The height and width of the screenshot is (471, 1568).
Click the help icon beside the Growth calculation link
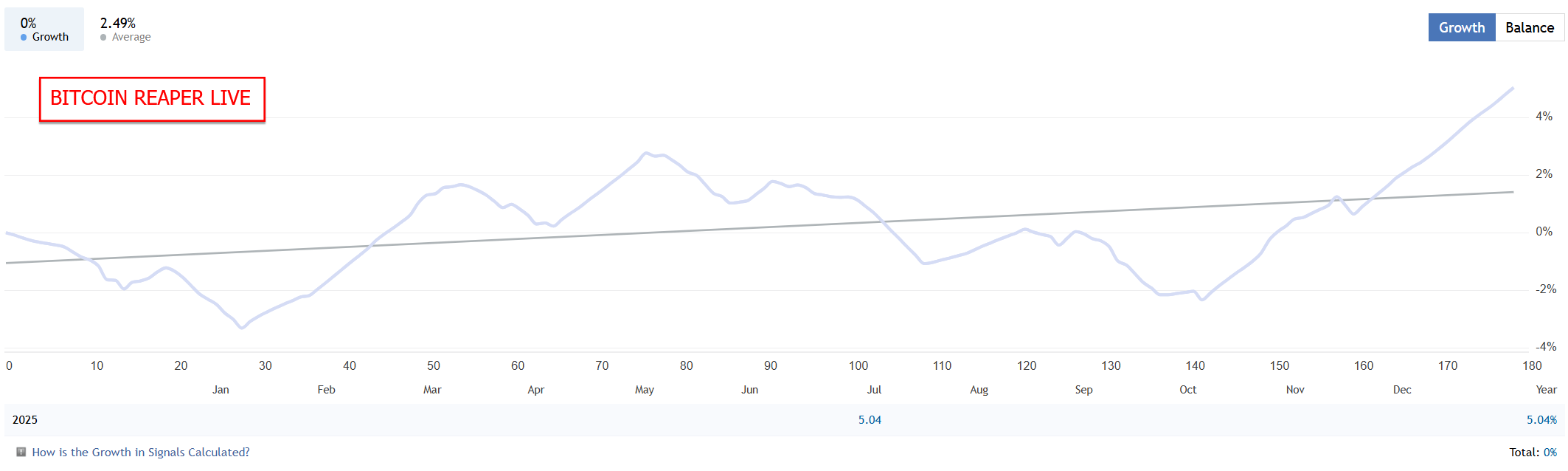[x=21, y=452]
